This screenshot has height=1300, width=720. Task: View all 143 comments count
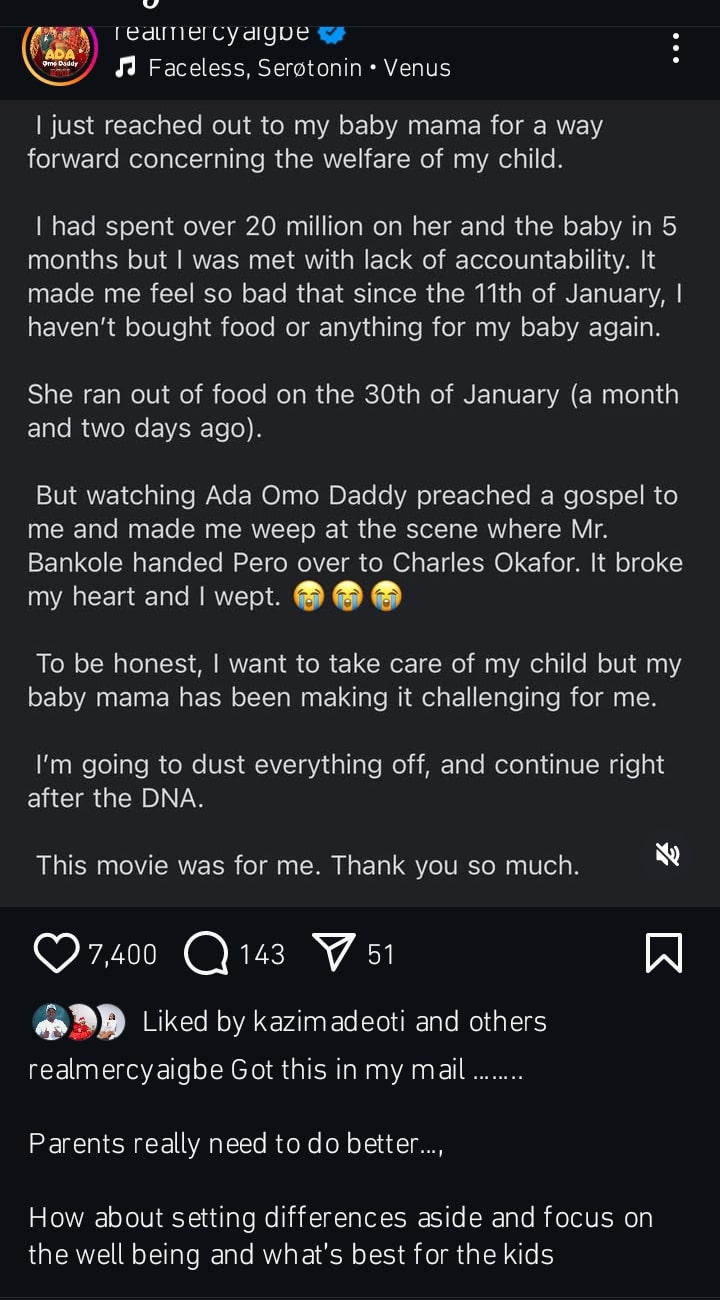(262, 955)
